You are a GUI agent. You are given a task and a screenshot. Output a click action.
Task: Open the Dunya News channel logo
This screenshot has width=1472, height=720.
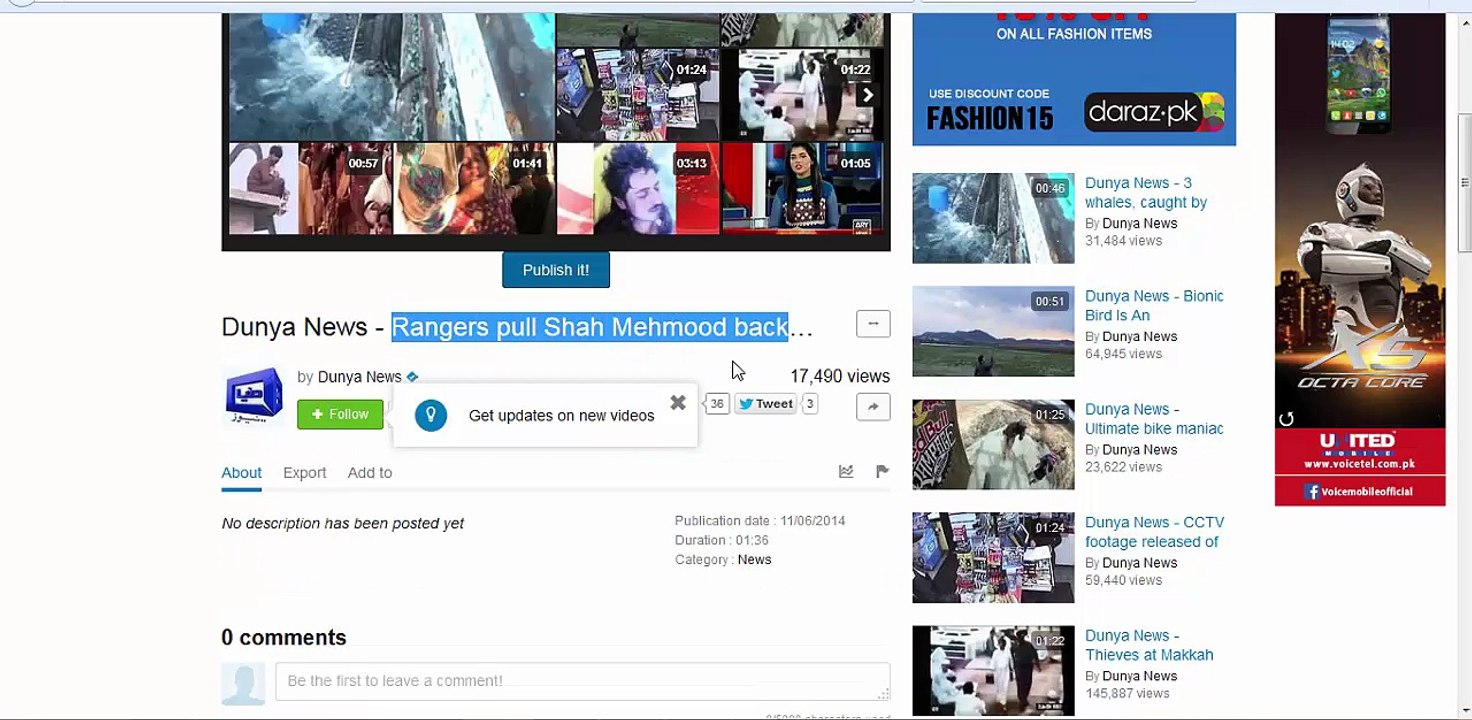pyautogui.click(x=254, y=395)
